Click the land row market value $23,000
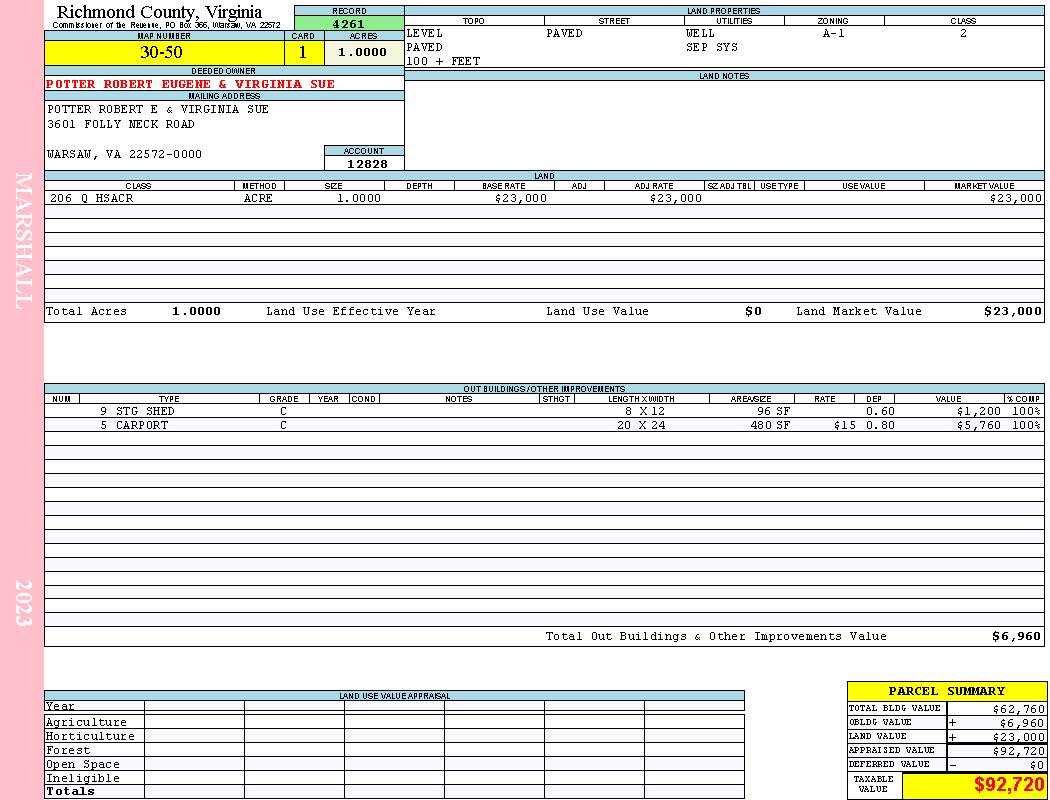The width and height of the screenshot is (1050, 800). 1016,198
